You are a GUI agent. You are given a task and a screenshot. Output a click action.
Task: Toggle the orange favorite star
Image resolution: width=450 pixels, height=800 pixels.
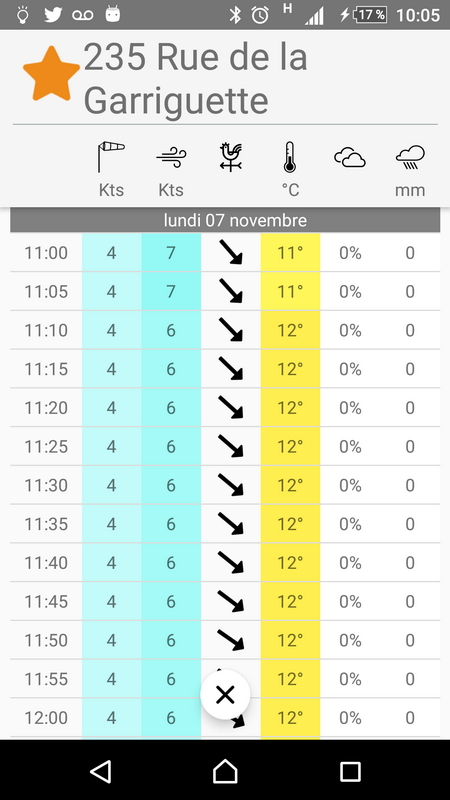point(52,73)
